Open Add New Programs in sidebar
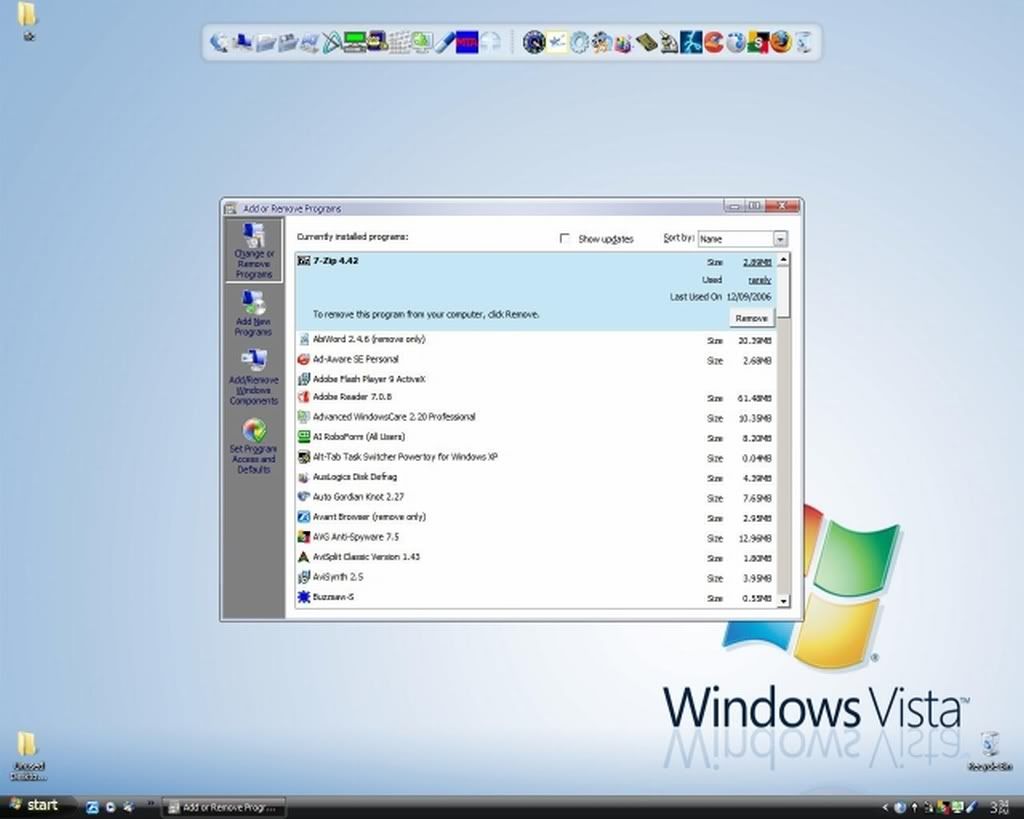Viewport: 1024px width, 819px height. click(253, 311)
